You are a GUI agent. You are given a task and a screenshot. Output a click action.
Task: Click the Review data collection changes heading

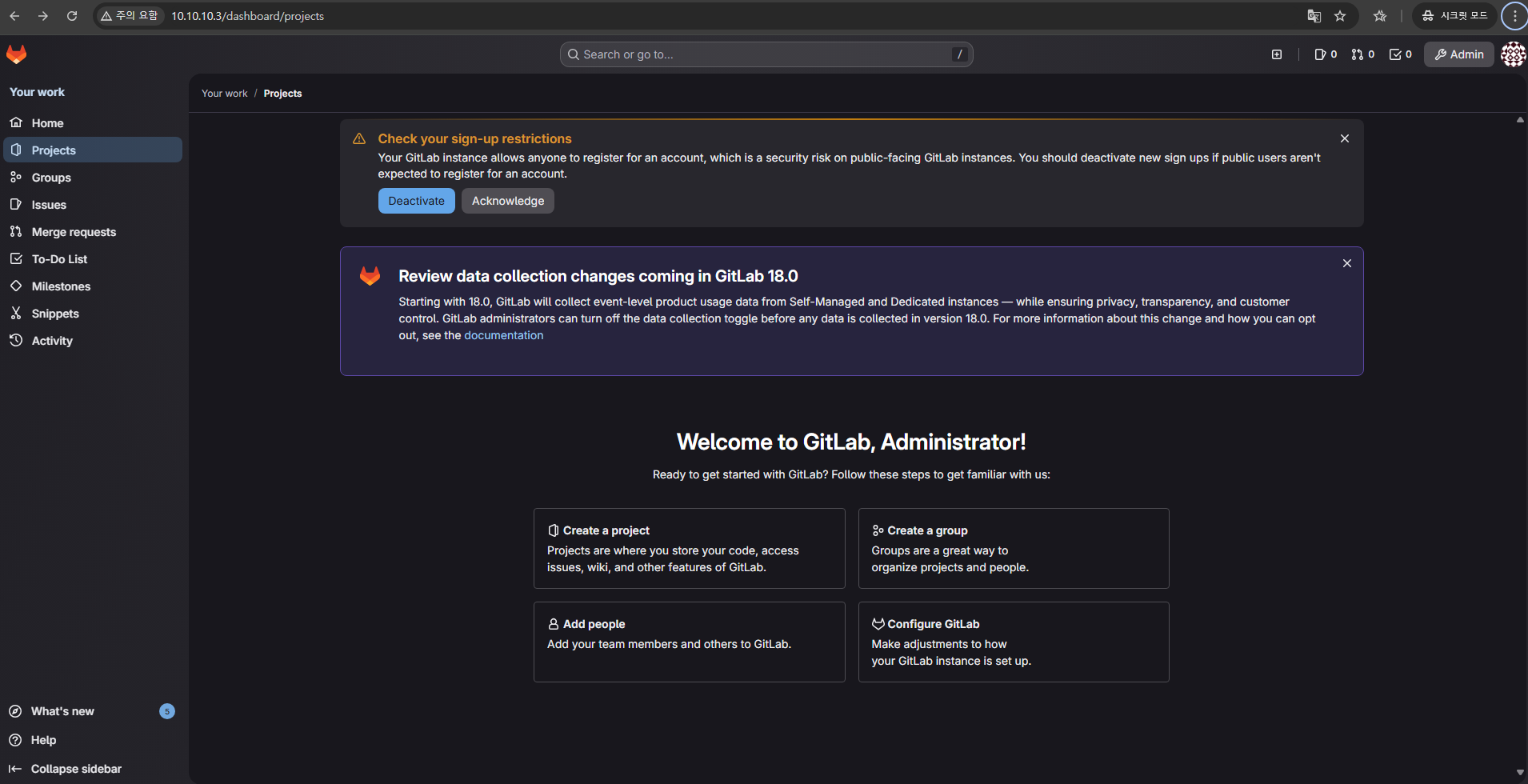598,276
